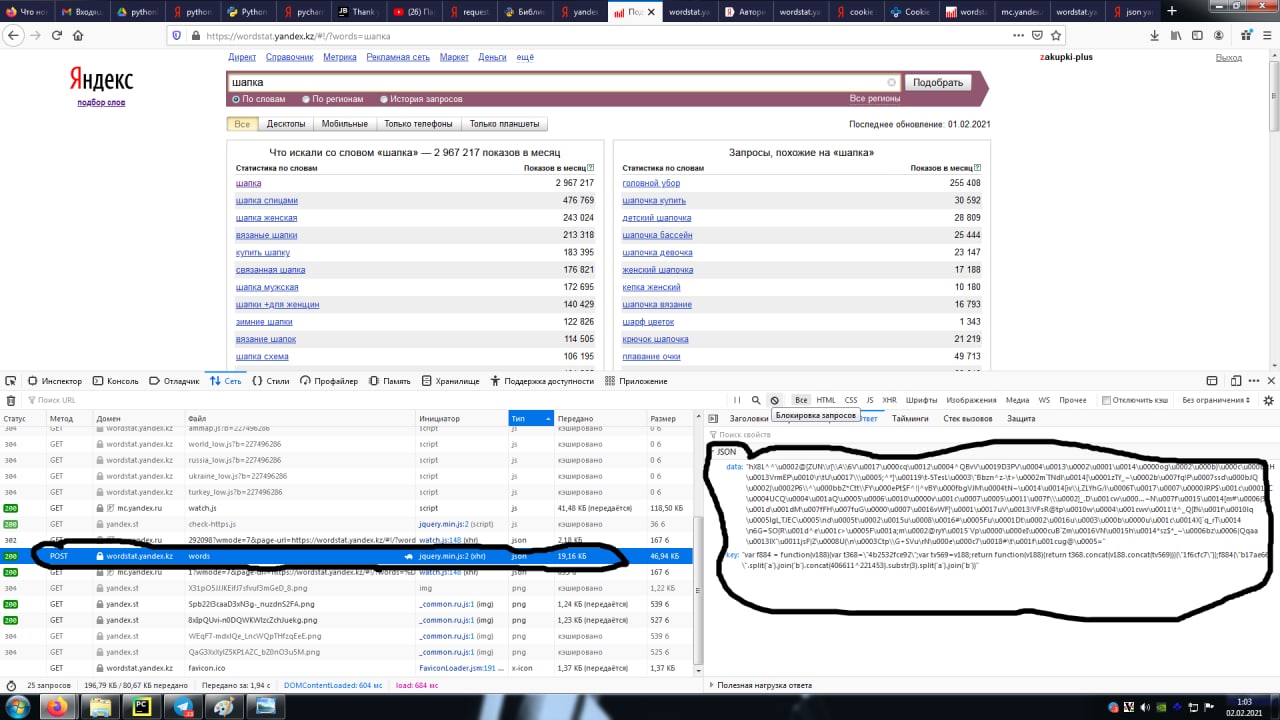Image resolution: width=1280 pixels, height=720 pixels.
Task: Open file explorer from the taskbar
Action: [x=100, y=707]
